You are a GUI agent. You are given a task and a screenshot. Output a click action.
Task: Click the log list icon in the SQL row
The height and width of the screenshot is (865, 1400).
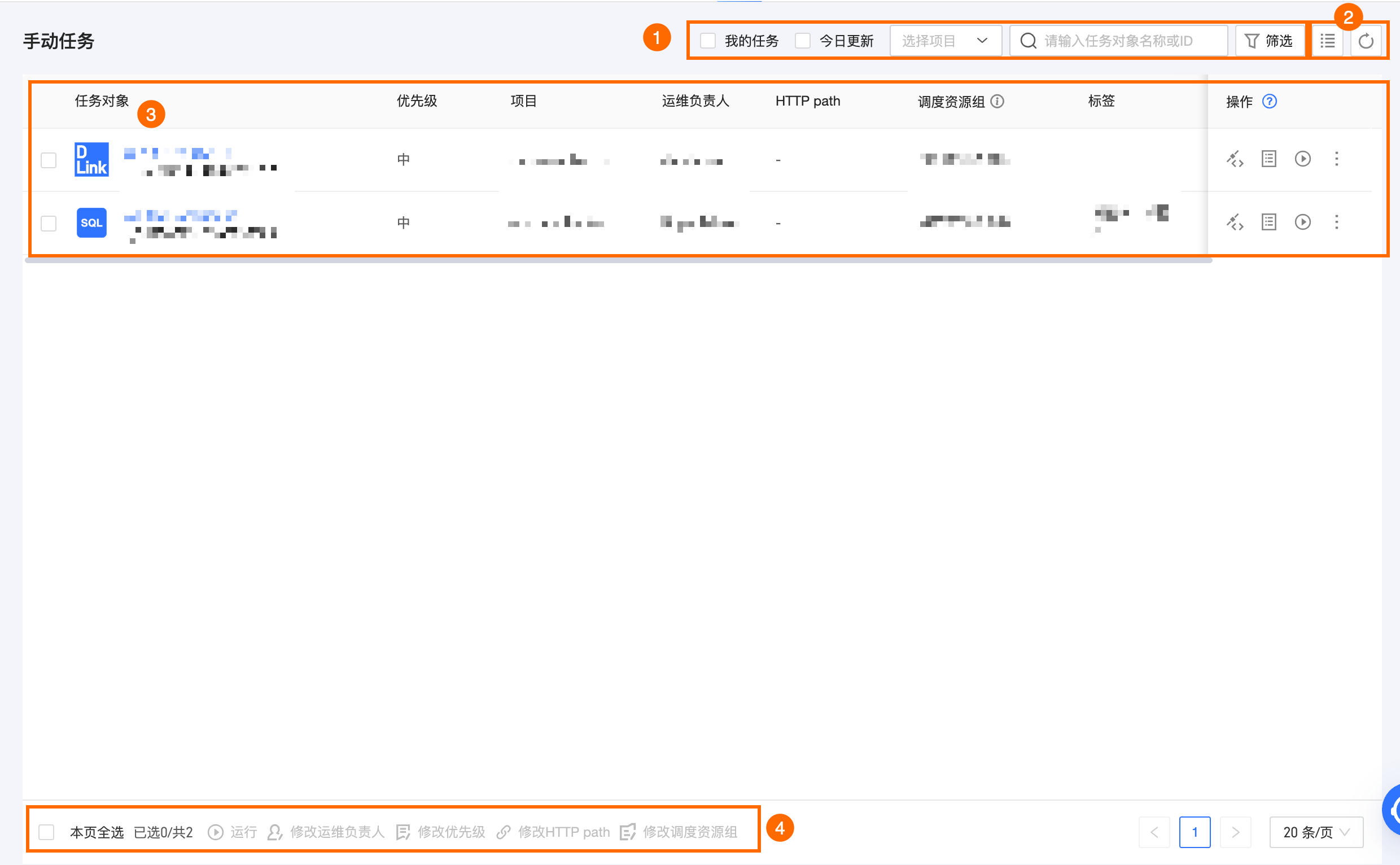[x=1268, y=222]
